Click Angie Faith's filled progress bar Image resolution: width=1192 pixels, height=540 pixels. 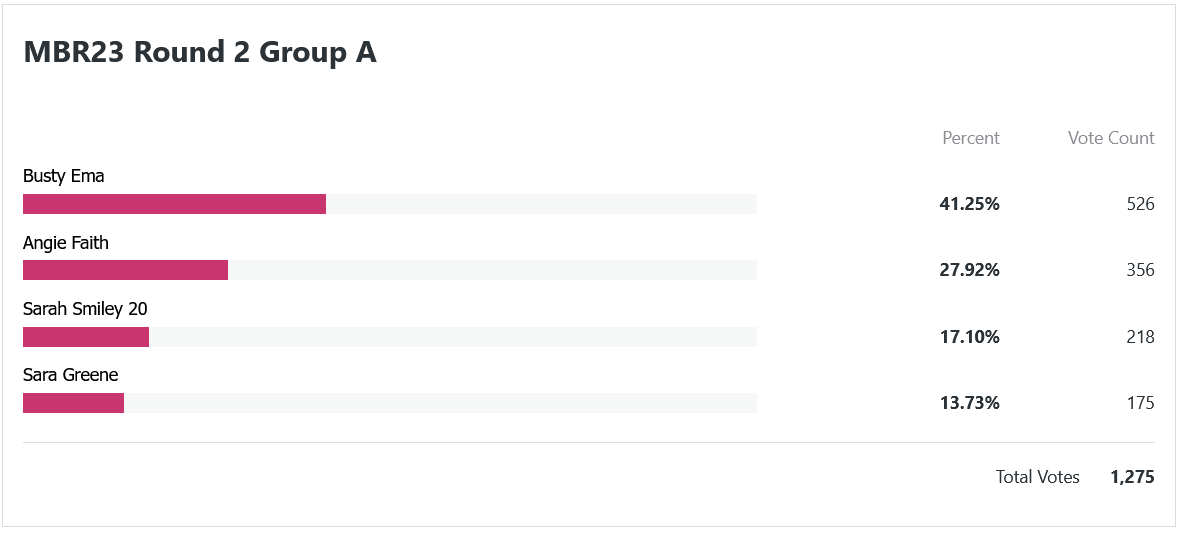click(125, 270)
